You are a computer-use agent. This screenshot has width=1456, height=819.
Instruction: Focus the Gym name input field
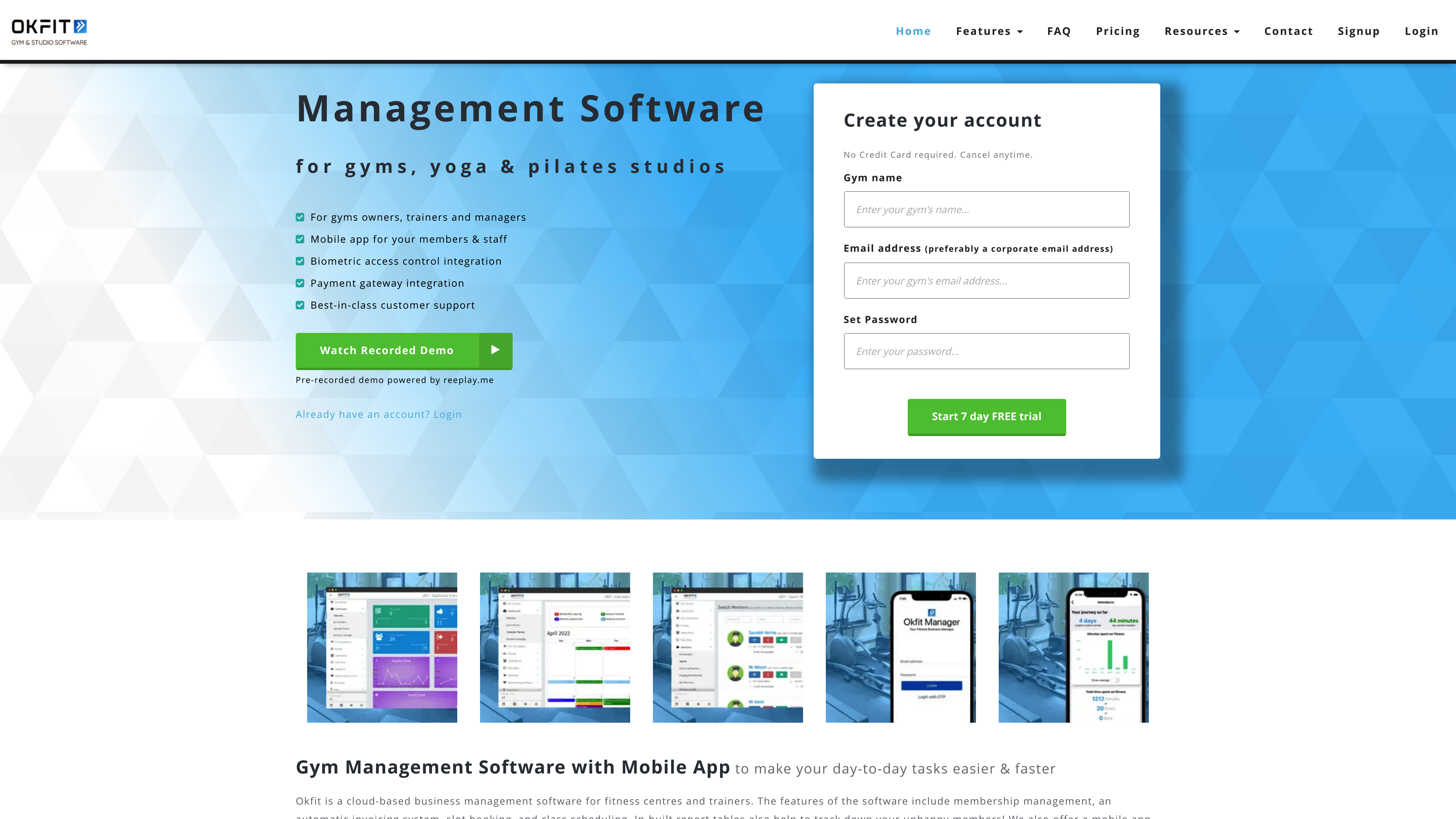(986, 209)
